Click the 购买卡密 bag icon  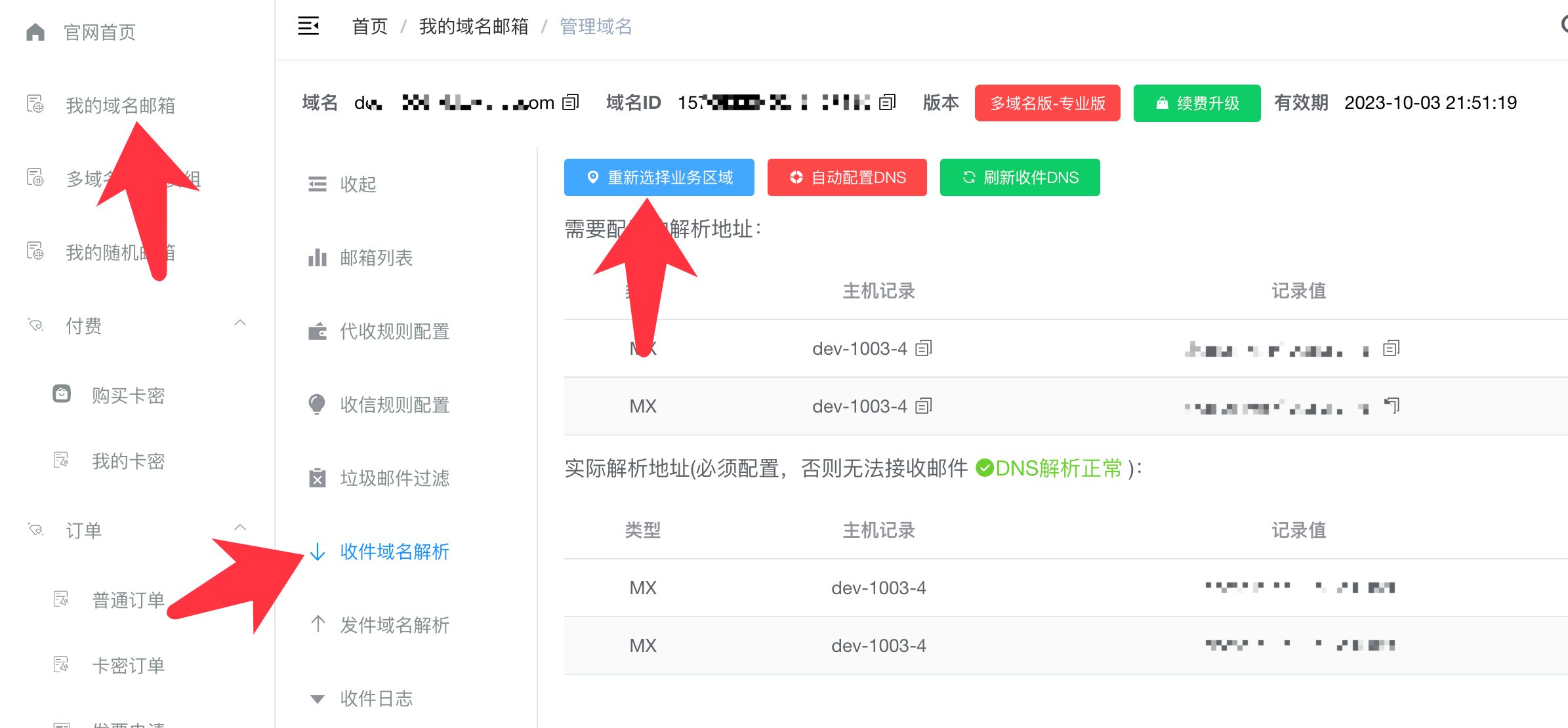click(x=62, y=394)
